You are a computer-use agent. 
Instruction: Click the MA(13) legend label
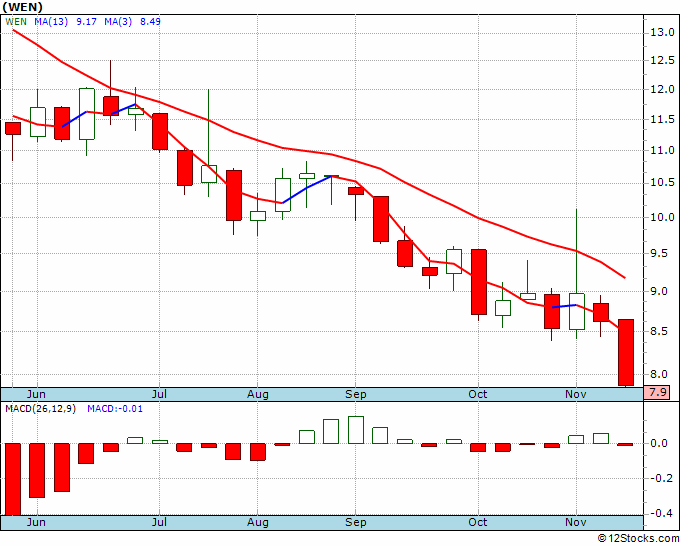point(51,21)
